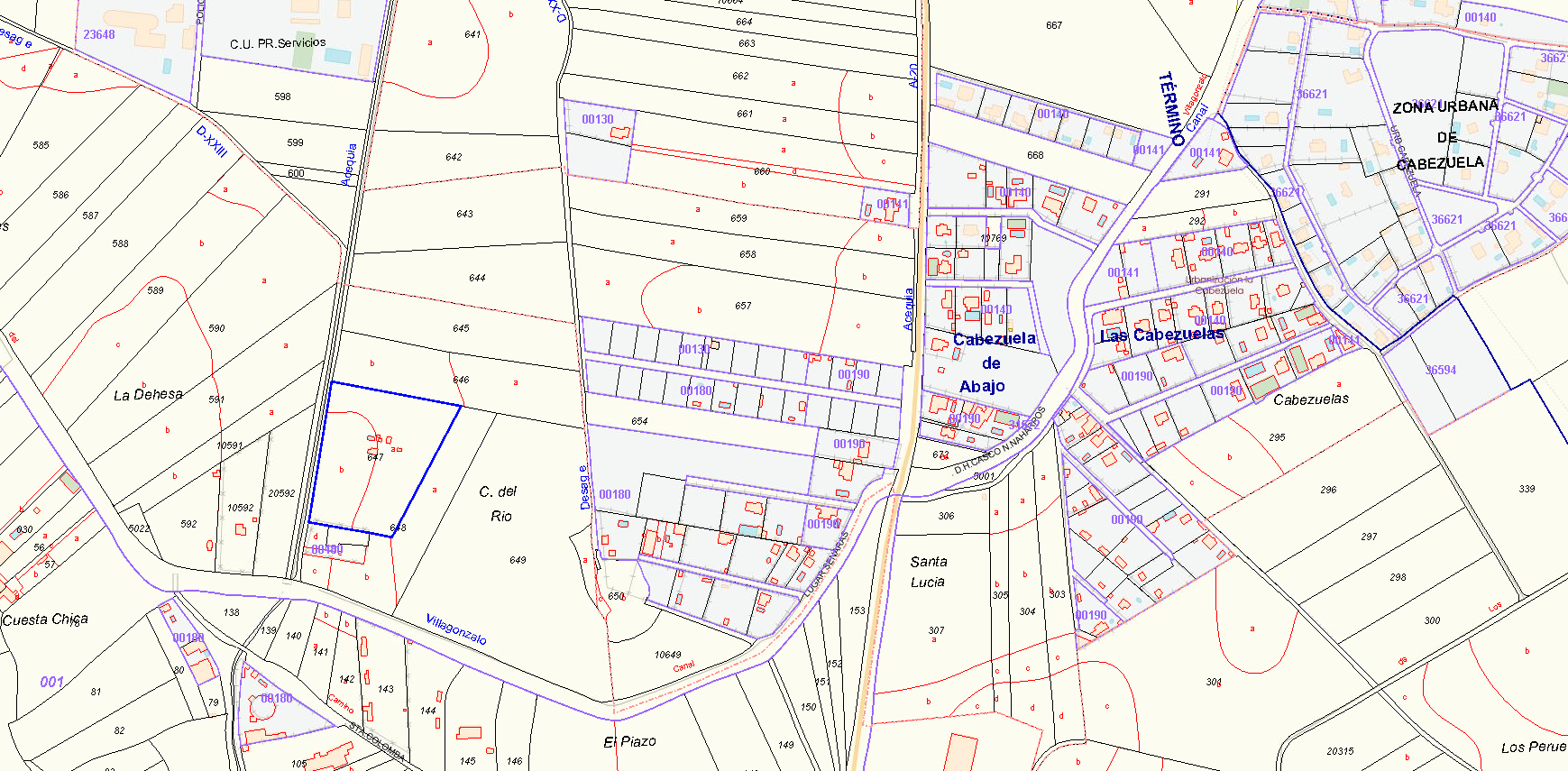This screenshot has width=1568, height=771.
Task: Select the polygon 001 label
Action: click(x=51, y=682)
